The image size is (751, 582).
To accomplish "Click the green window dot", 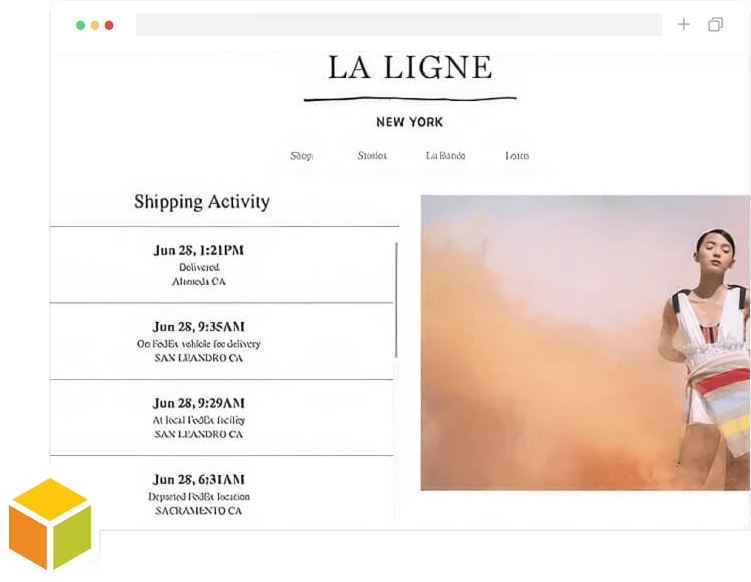I will tap(80, 25).
